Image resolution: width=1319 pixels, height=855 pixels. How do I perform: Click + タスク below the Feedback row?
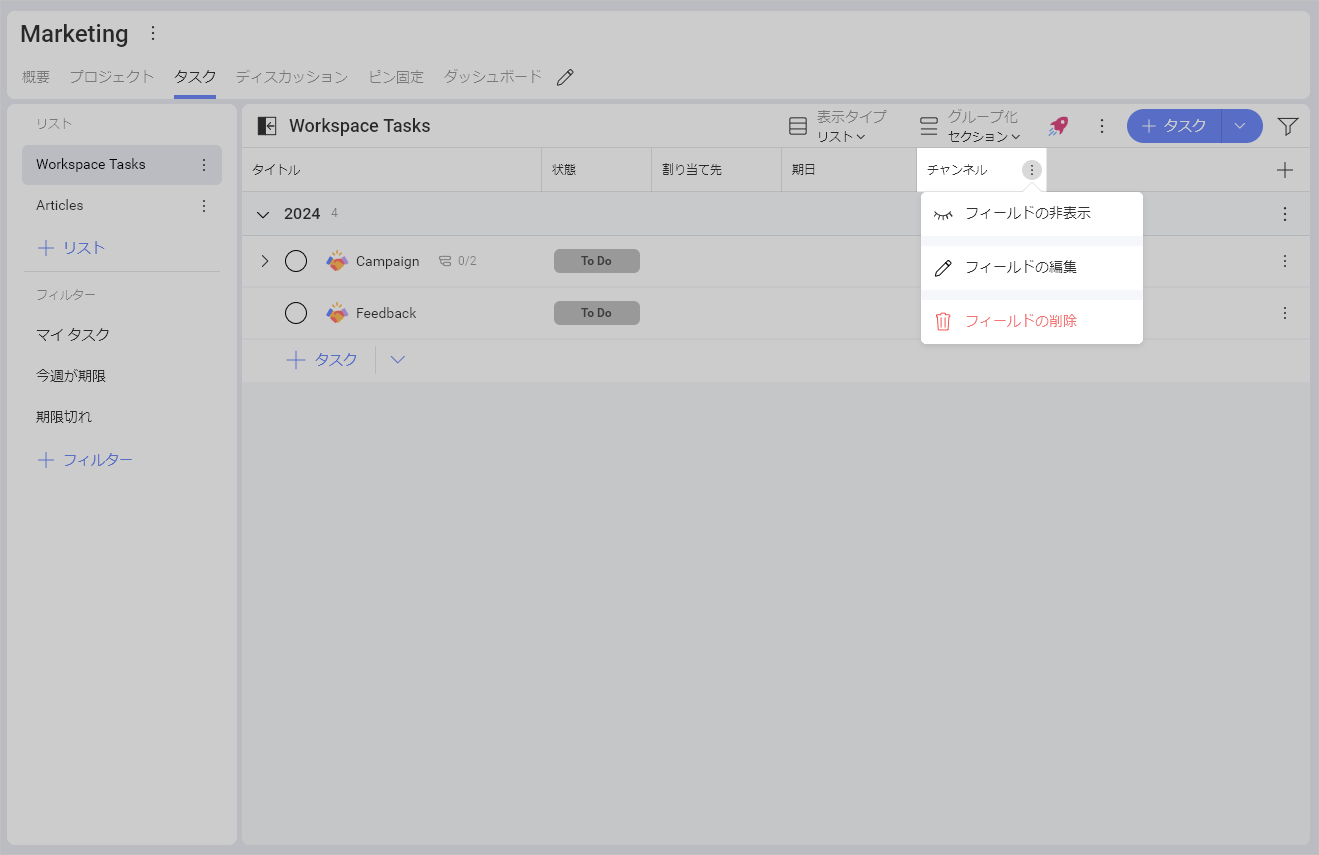(322, 360)
